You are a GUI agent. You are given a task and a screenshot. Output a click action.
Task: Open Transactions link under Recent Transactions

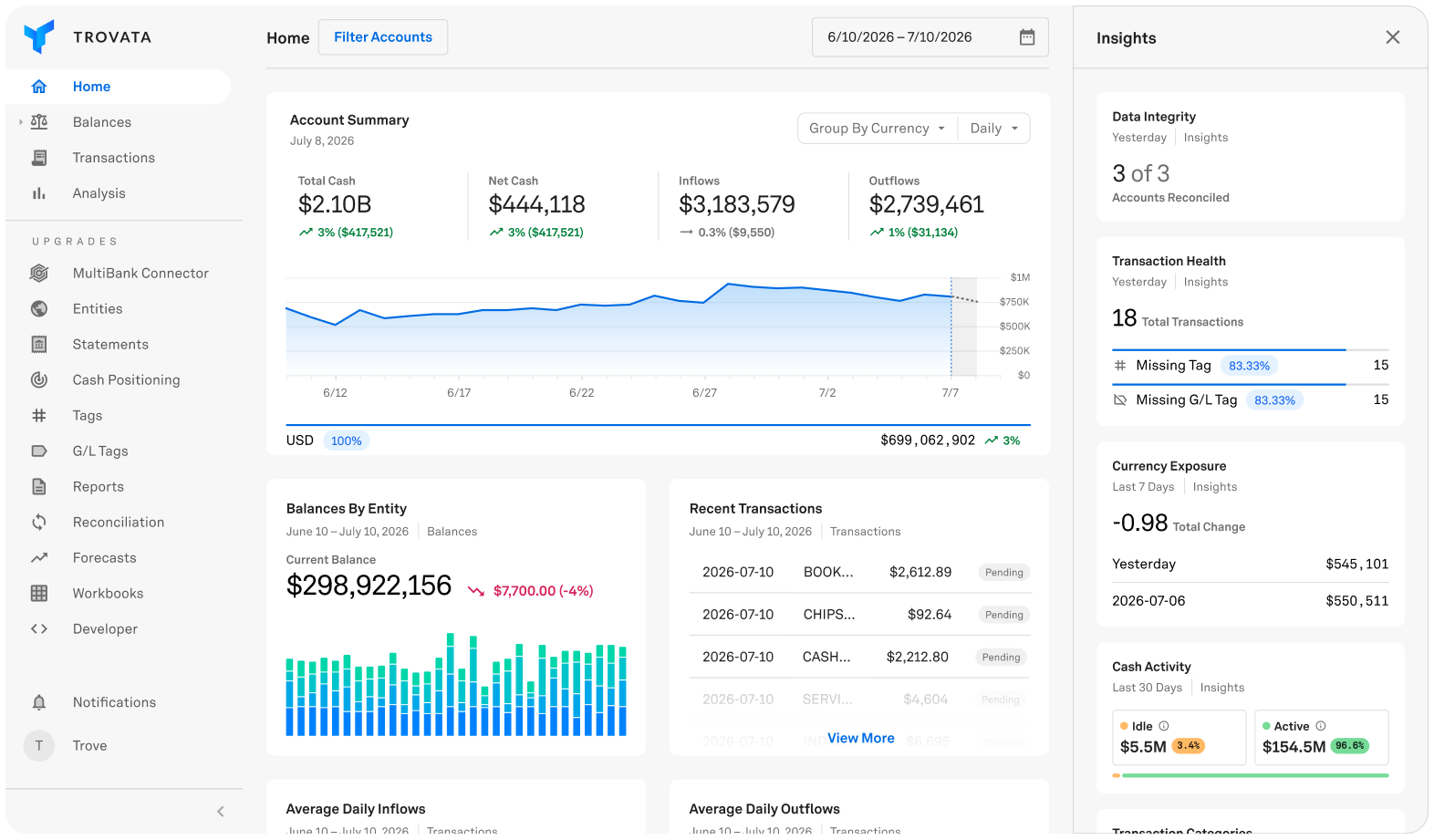(866, 532)
